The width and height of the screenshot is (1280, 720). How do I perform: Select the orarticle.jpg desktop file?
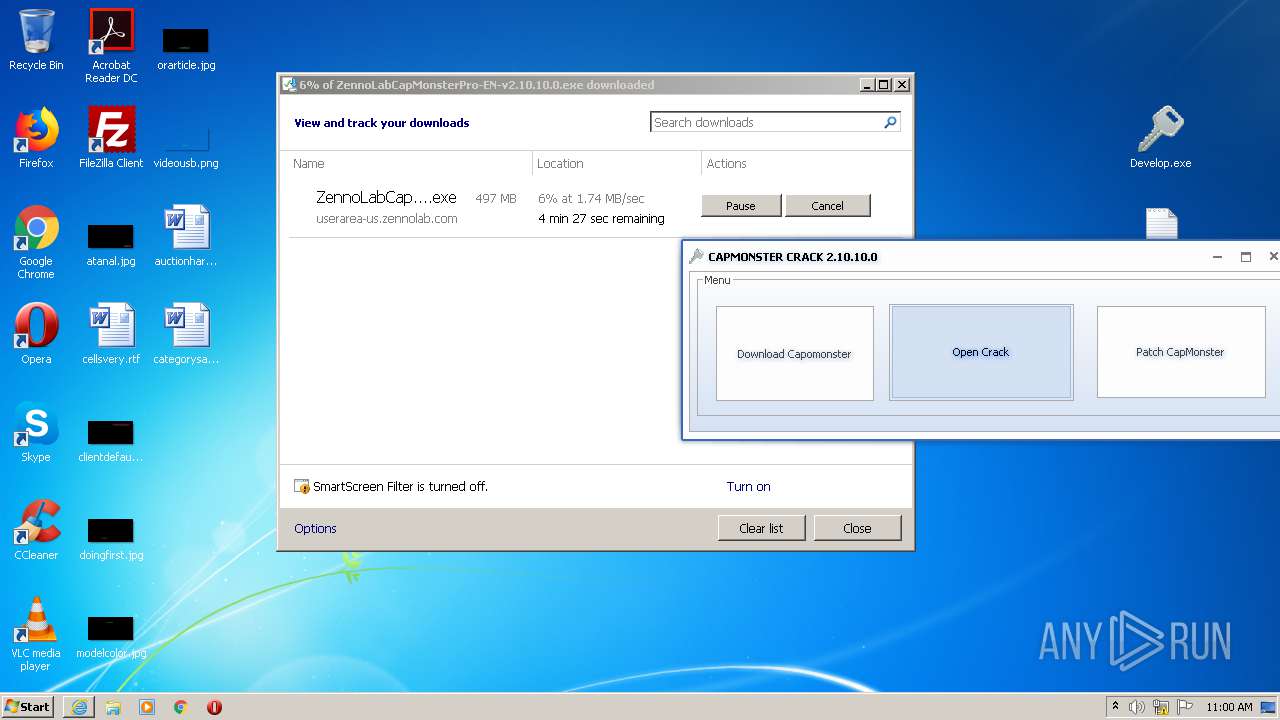(x=186, y=48)
